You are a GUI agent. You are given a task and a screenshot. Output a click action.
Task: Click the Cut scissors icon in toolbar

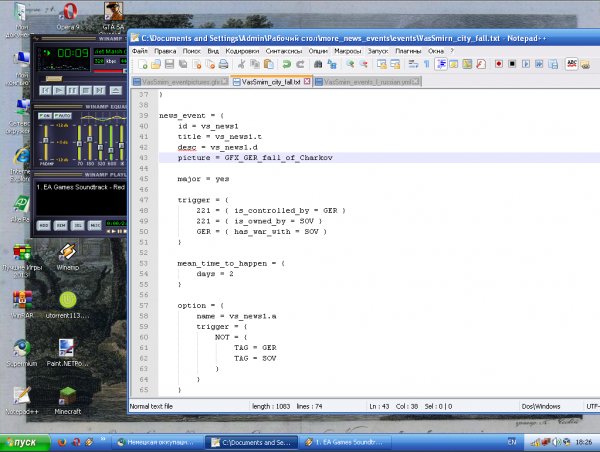pyautogui.click(x=240, y=63)
